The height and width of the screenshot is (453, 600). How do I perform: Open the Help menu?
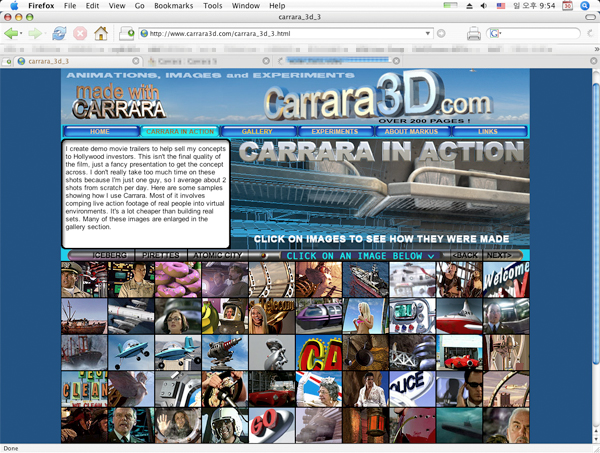tap(277, 6)
